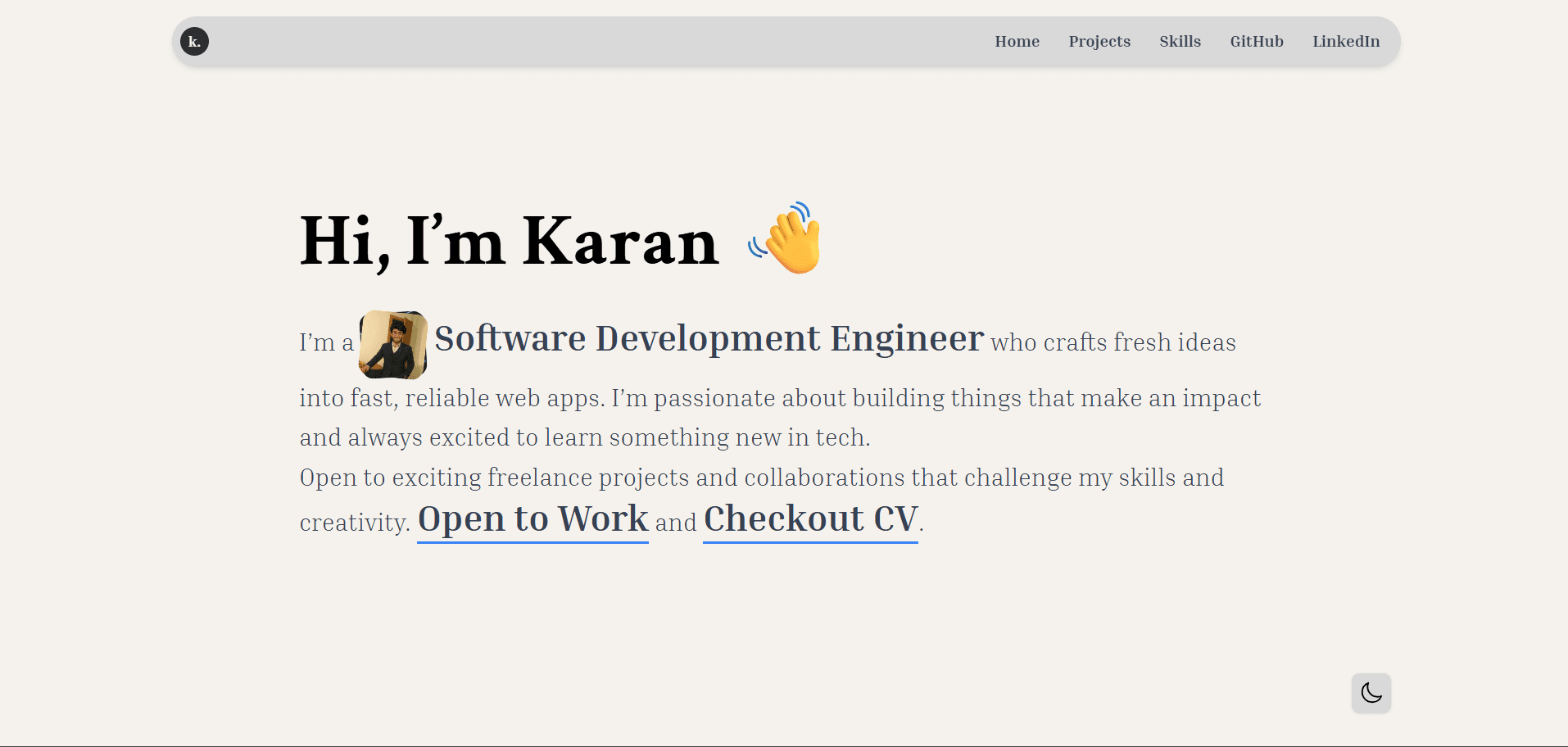Toggle dark mode with the moon icon

click(1371, 693)
